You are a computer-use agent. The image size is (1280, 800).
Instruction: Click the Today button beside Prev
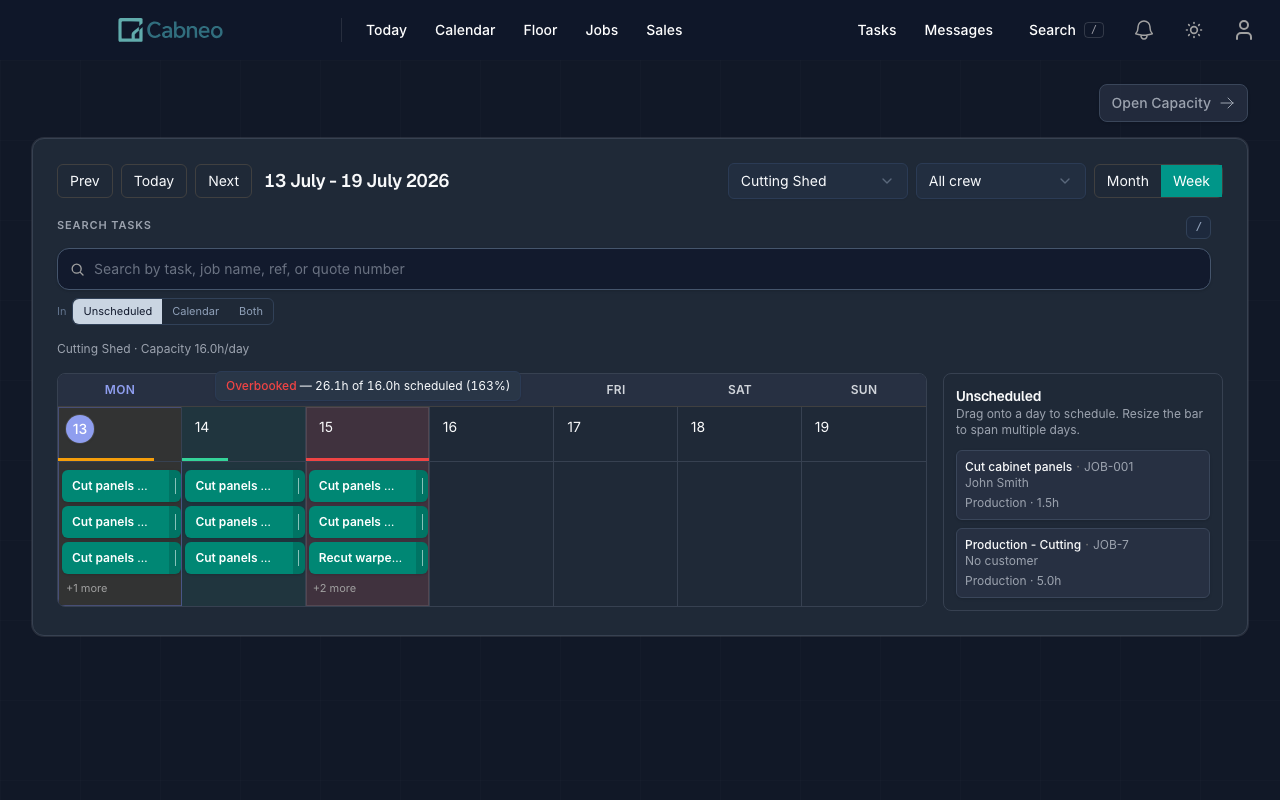[x=154, y=181]
